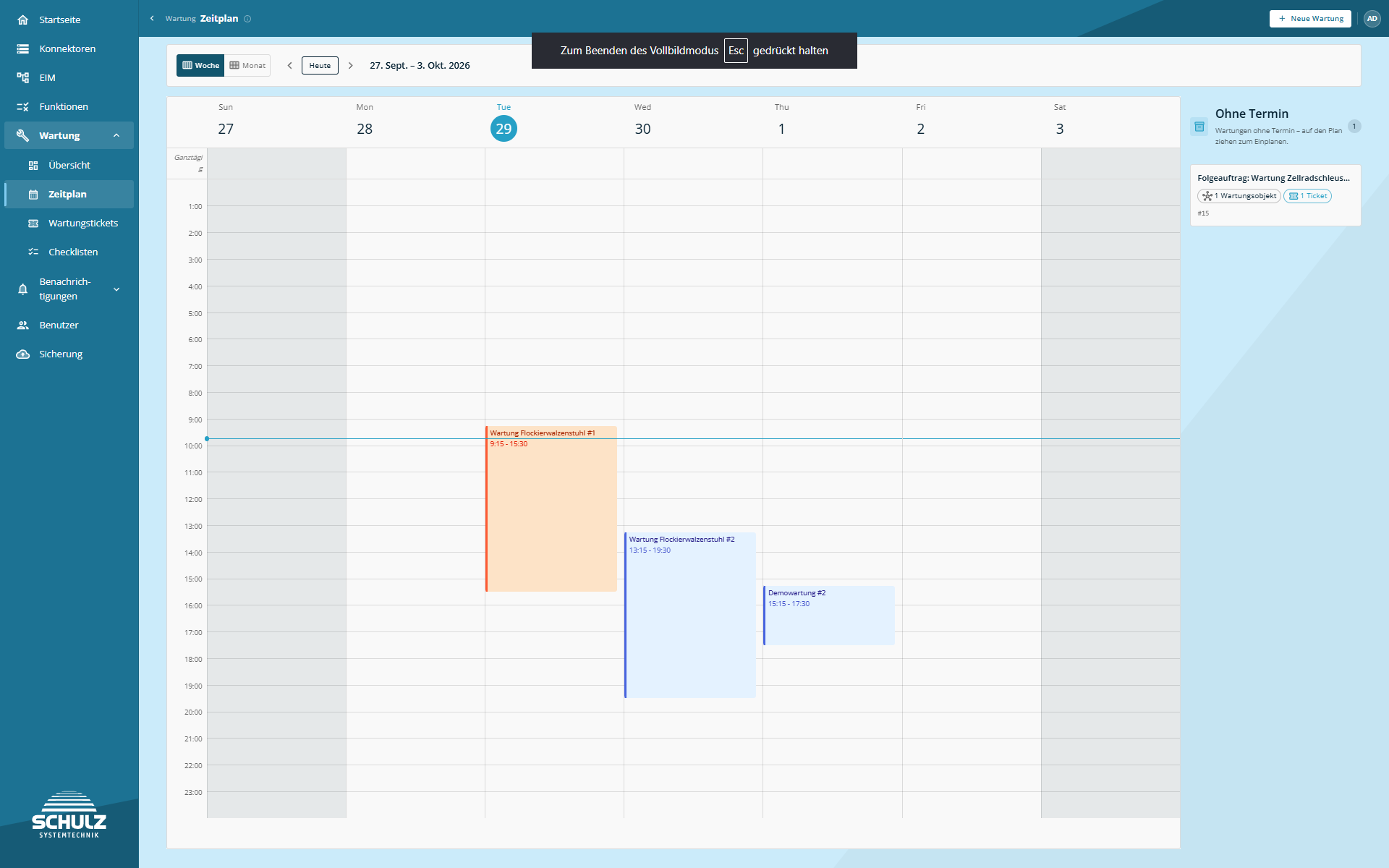Screen dimensions: 1389x868
Task: Click the Neue Wartung button
Action: tap(1310, 19)
